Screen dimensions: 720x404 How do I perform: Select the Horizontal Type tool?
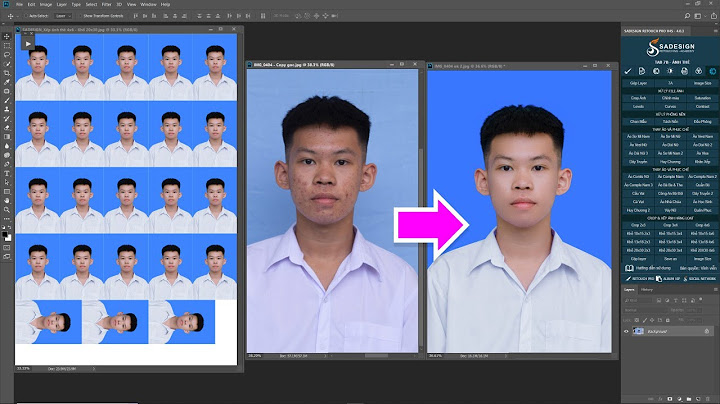click(6, 174)
